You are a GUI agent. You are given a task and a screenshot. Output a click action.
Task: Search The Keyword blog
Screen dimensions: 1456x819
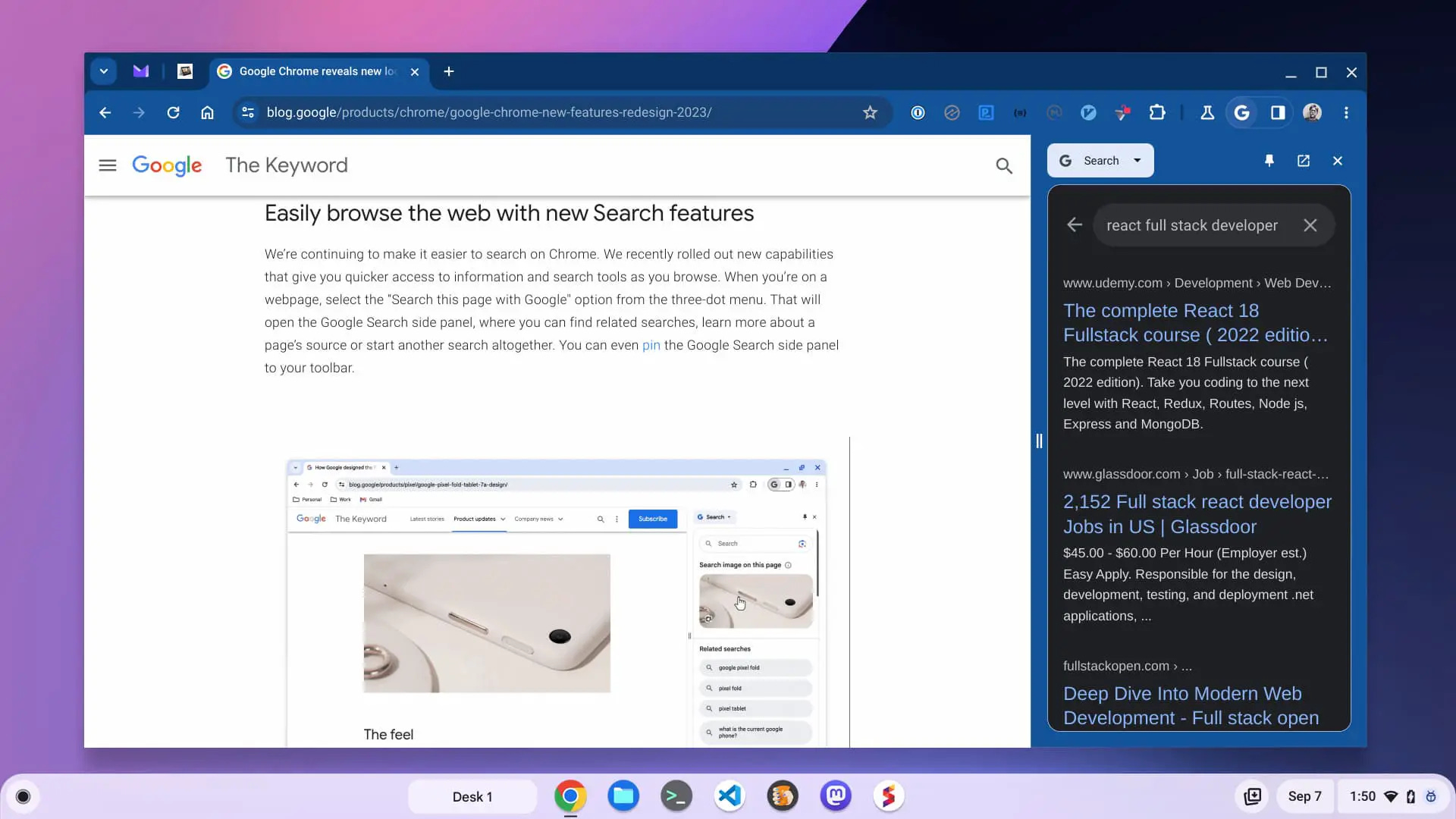point(1004,165)
